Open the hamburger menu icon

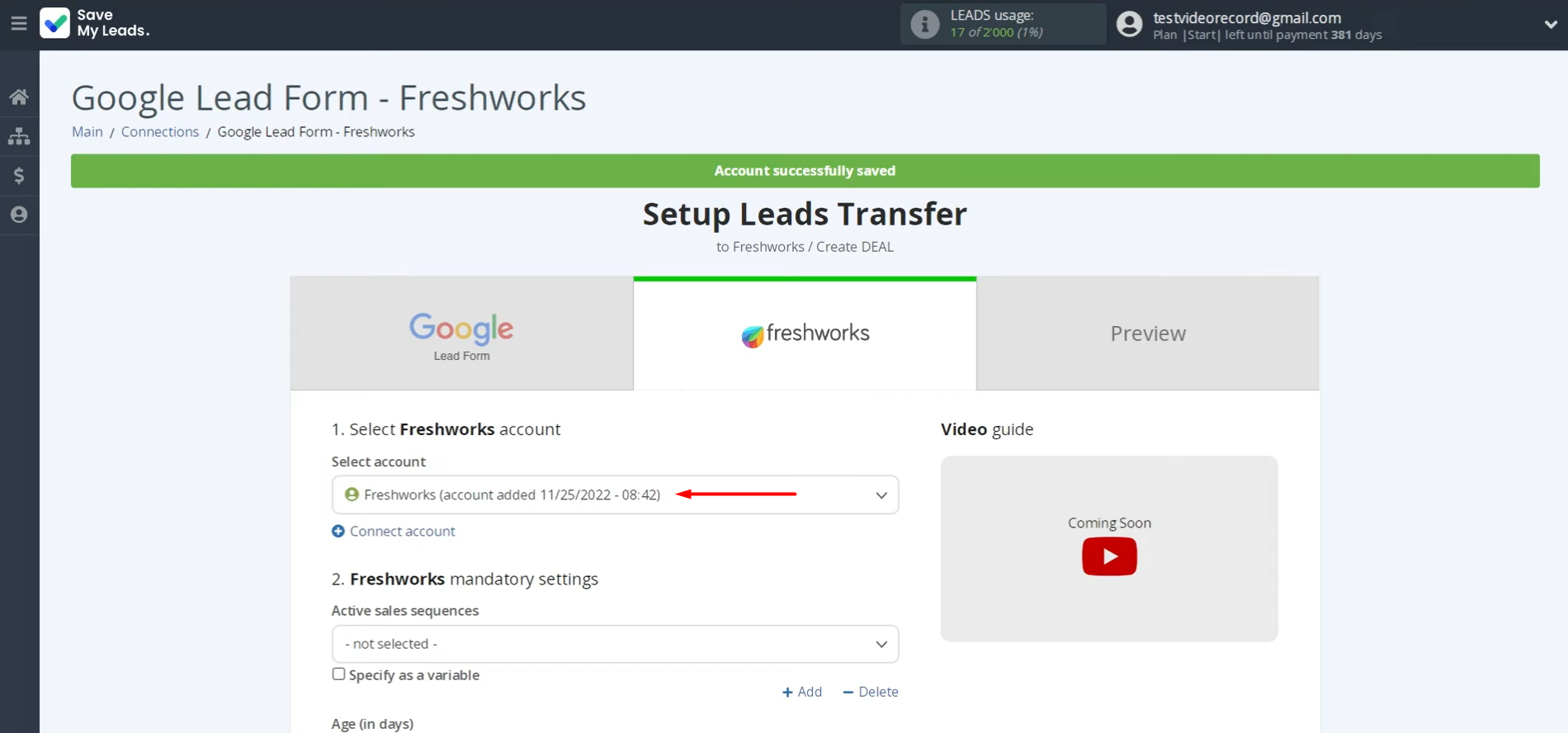pyautogui.click(x=18, y=24)
